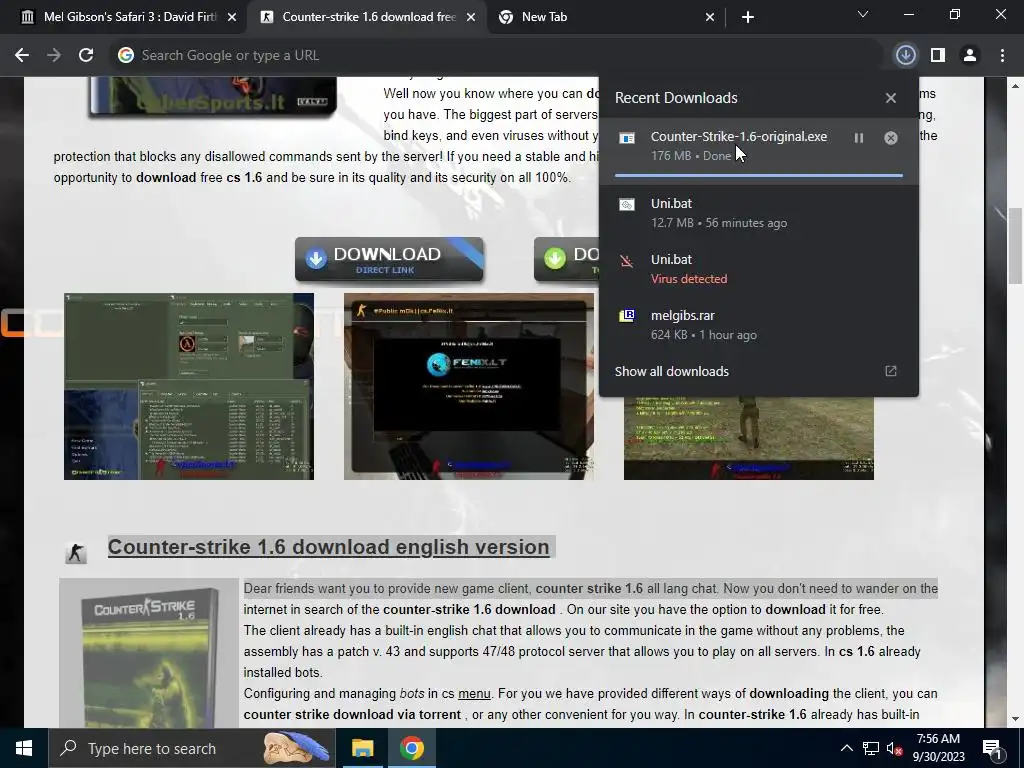This screenshot has width=1024, height=768.
Task: Reload the current page
Action: [x=86, y=56]
